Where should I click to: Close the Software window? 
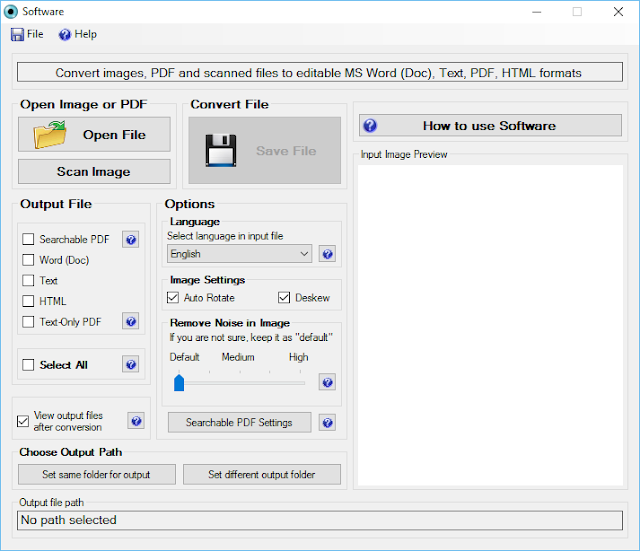pos(618,12)
